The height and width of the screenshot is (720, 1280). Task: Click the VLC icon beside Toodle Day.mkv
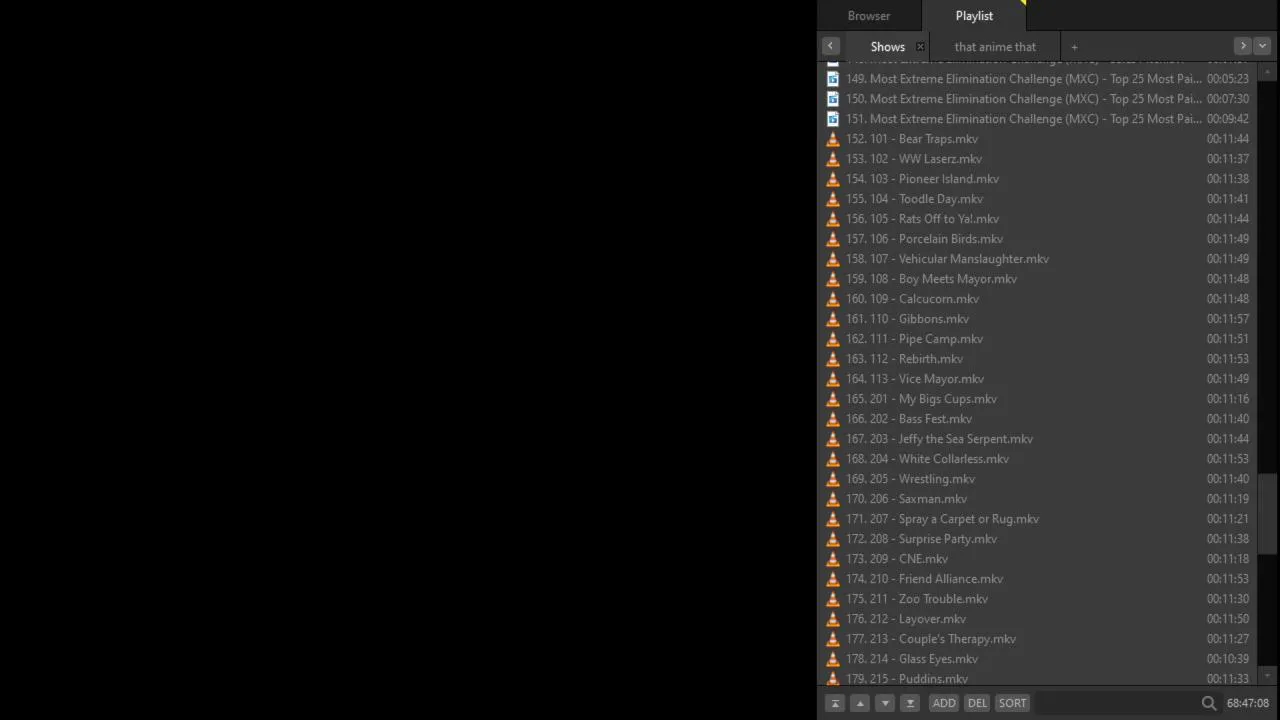coord(833,199)
